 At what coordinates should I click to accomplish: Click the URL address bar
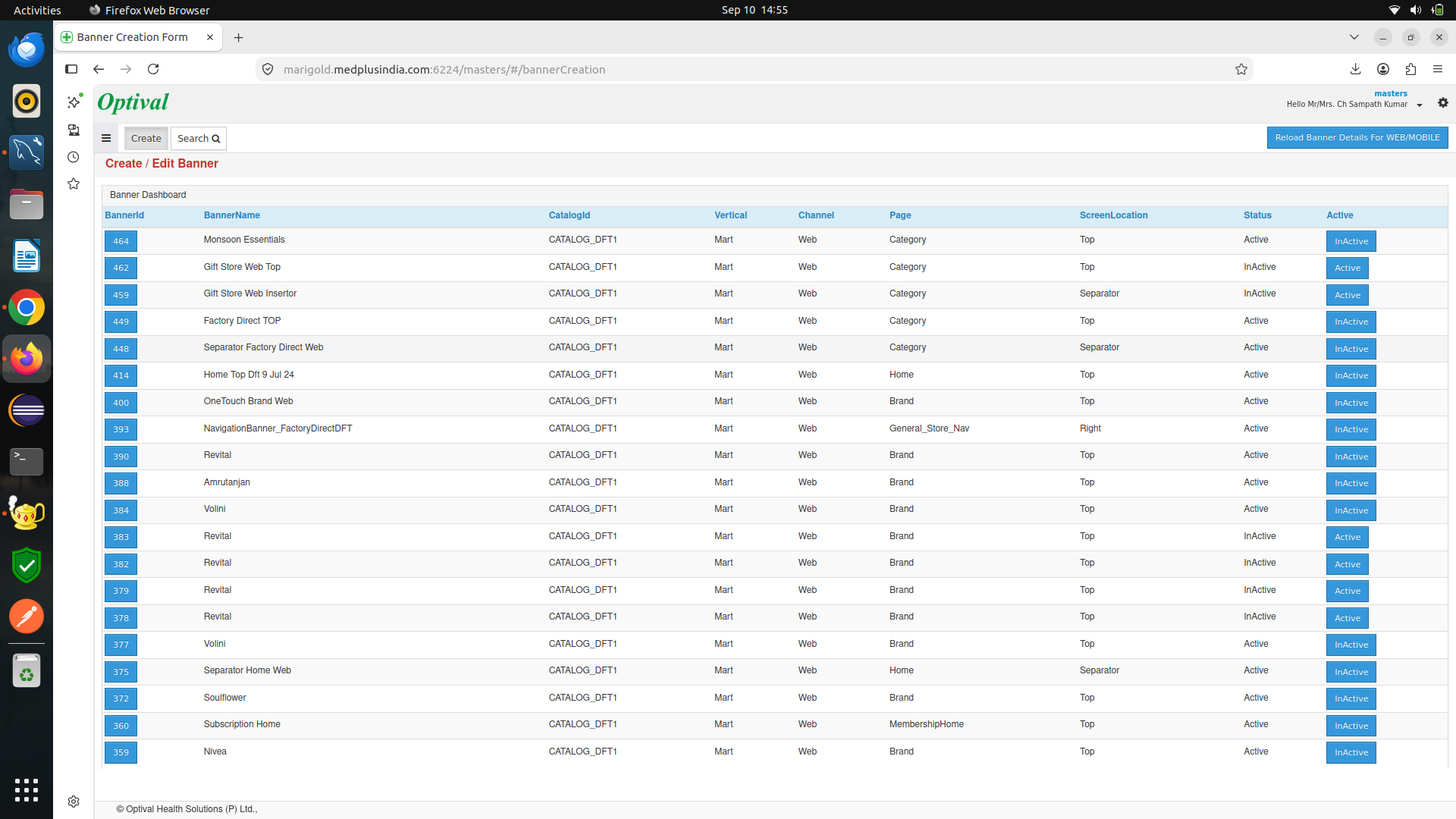pyautogui.click(x=751, y=69)
